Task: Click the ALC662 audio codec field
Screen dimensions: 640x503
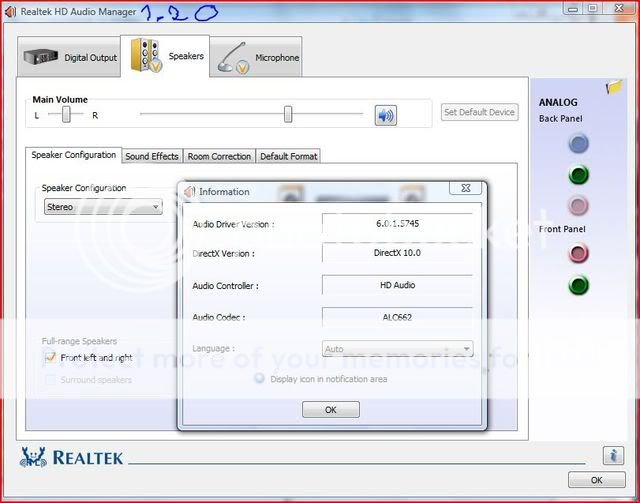Action: coord(398,317)
